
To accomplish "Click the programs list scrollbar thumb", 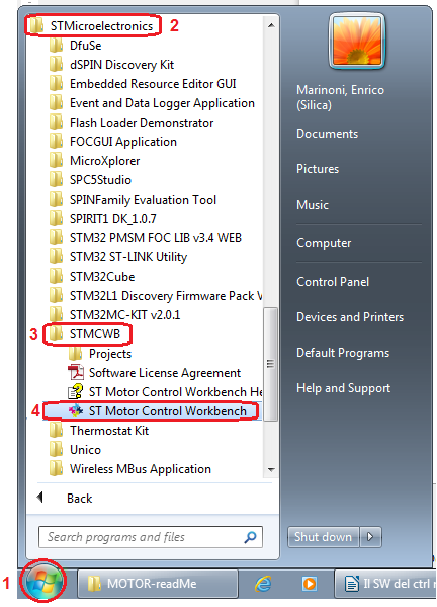I will (x=271, y=364).
